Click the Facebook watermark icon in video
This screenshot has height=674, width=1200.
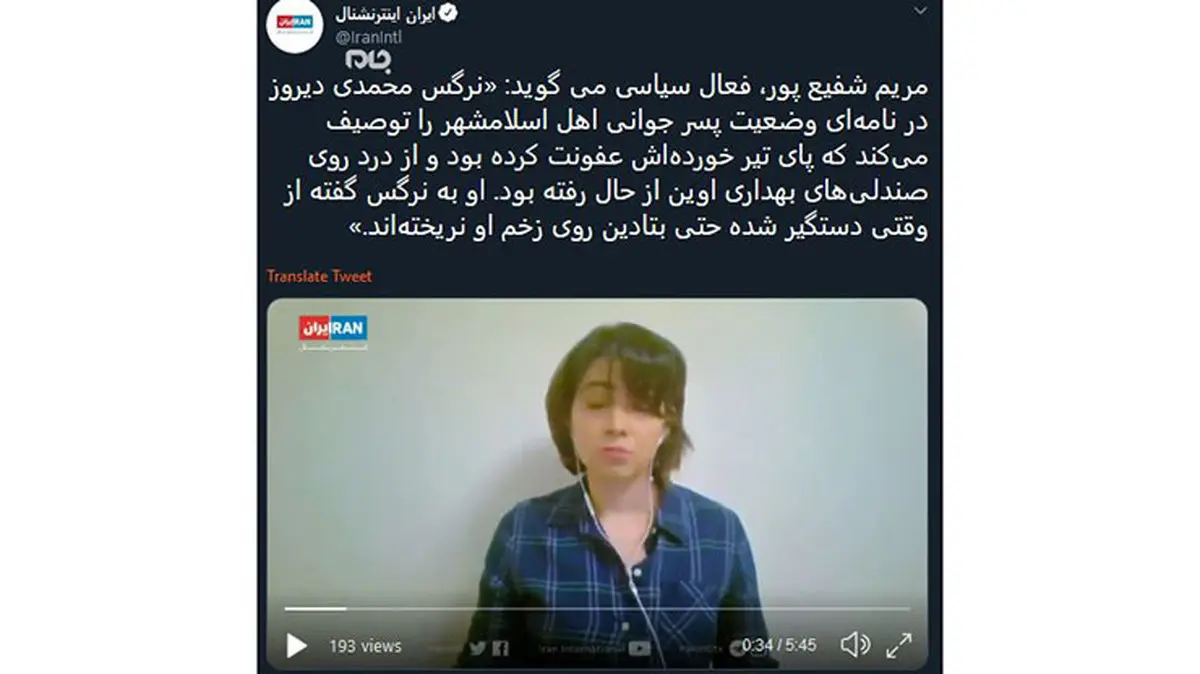499,648
